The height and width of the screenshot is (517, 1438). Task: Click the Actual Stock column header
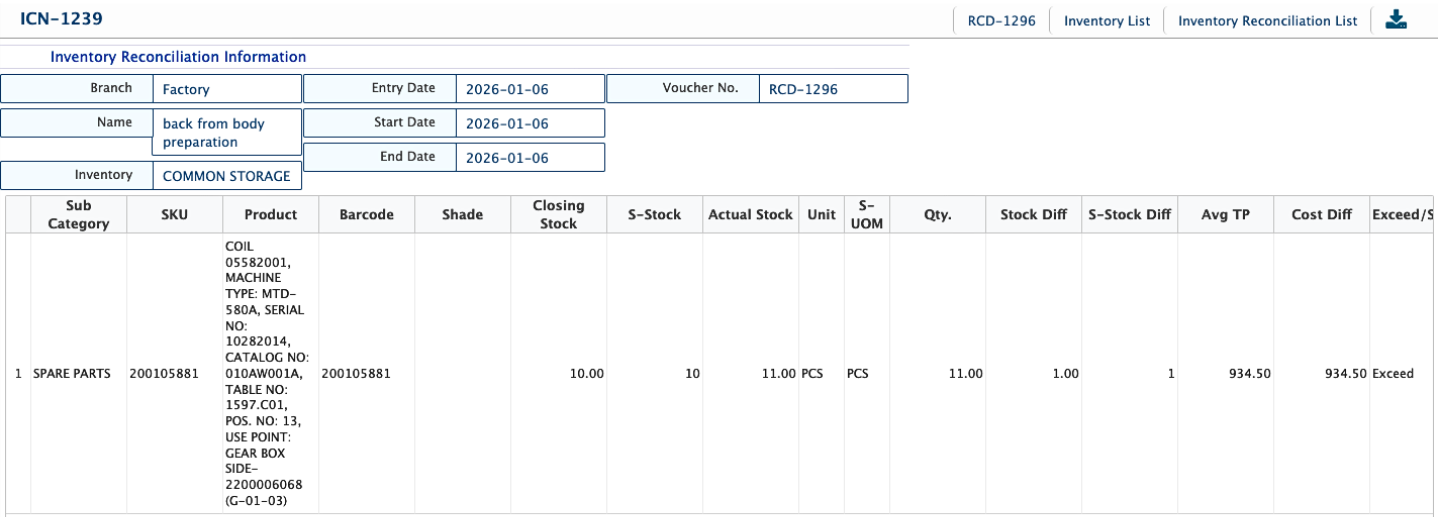pos(750,215)
